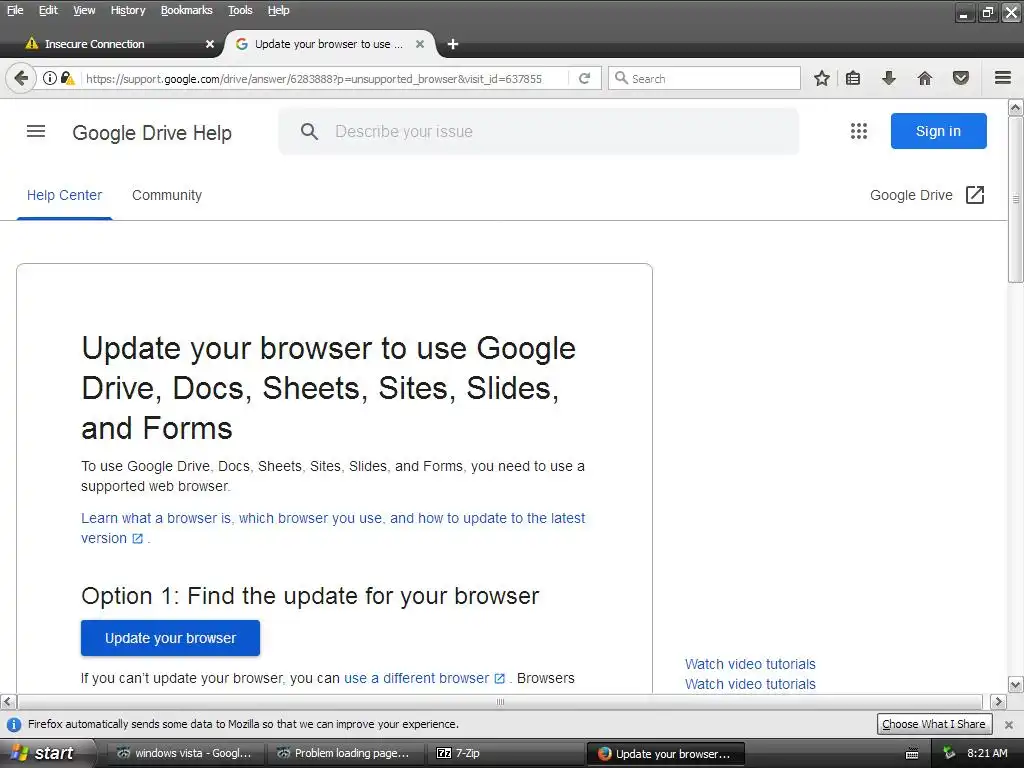1024x768 pixels.
Task: Open Google Drive external link icon
Action: (x=974, y=195)
